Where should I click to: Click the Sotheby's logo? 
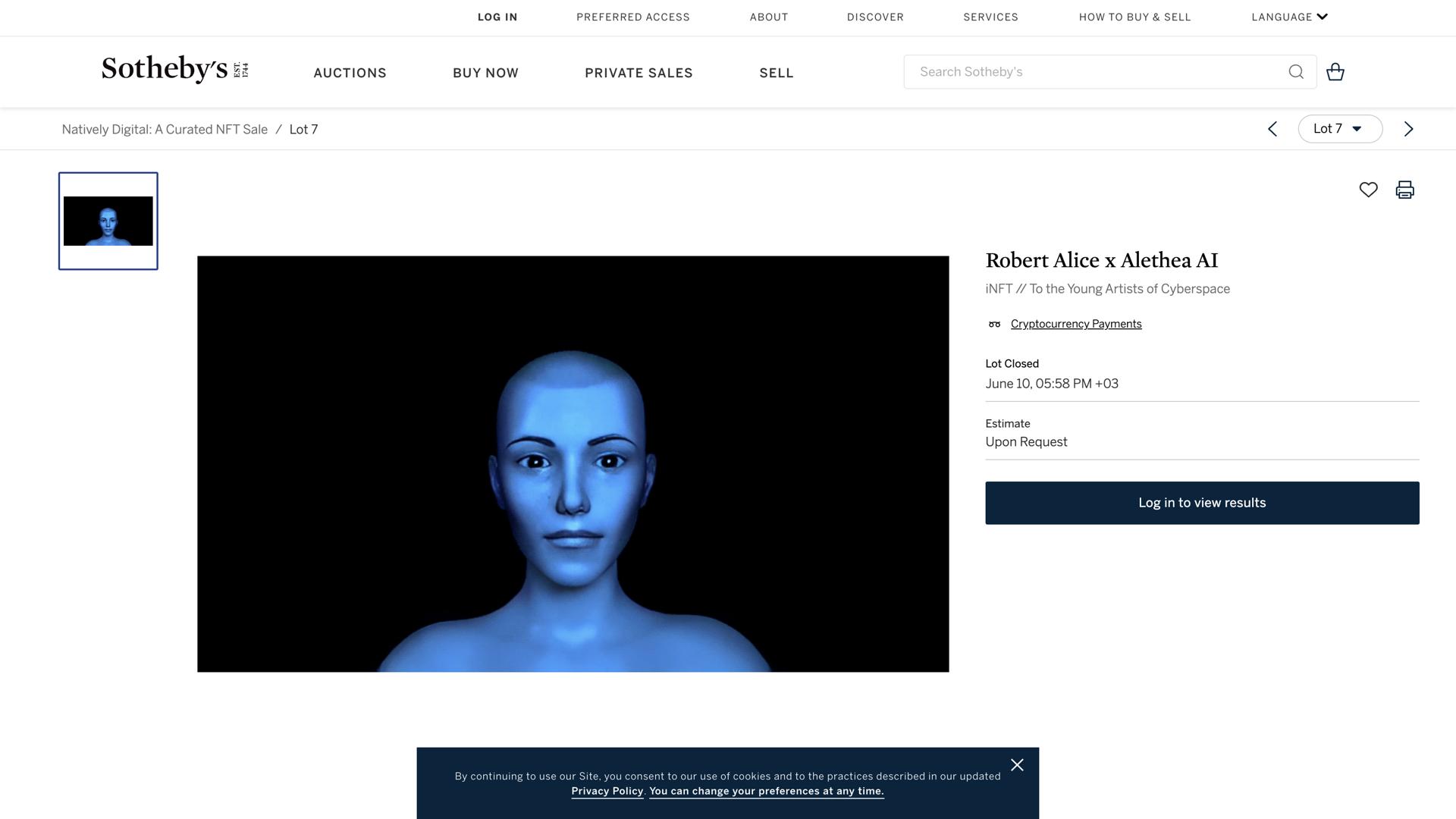[x=174, y=70]
